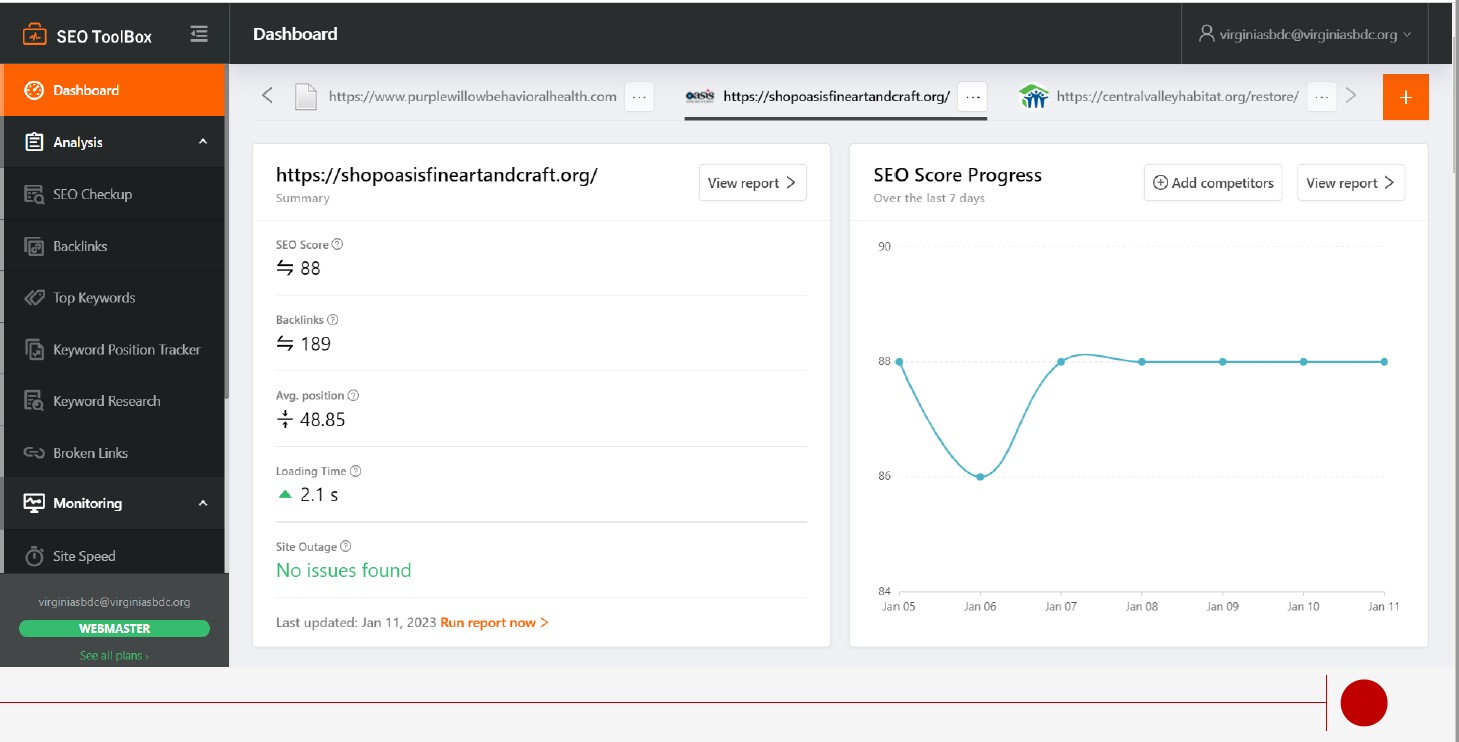Click the Backlinks value 189

click(315, 344)
